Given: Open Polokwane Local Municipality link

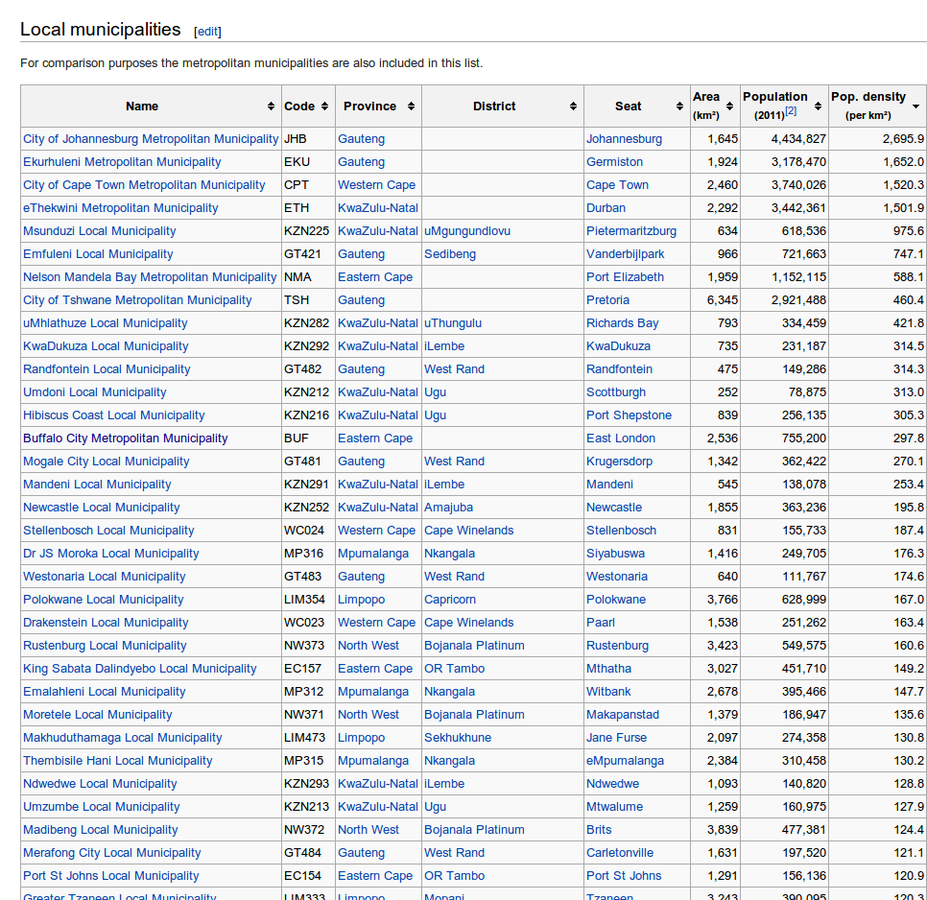Looking at the screenshot, I should (x=103, y=600).
